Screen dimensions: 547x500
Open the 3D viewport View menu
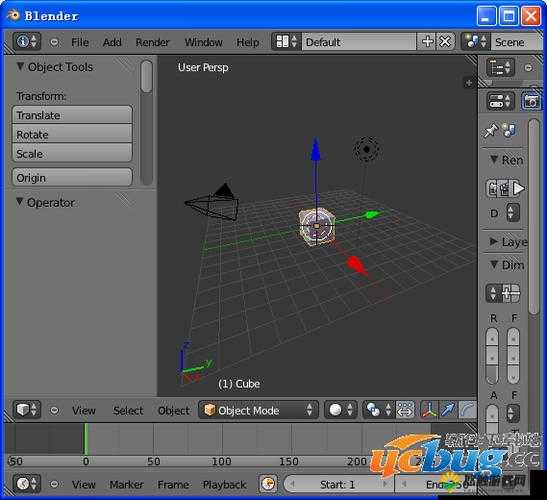tap(84, 411)
